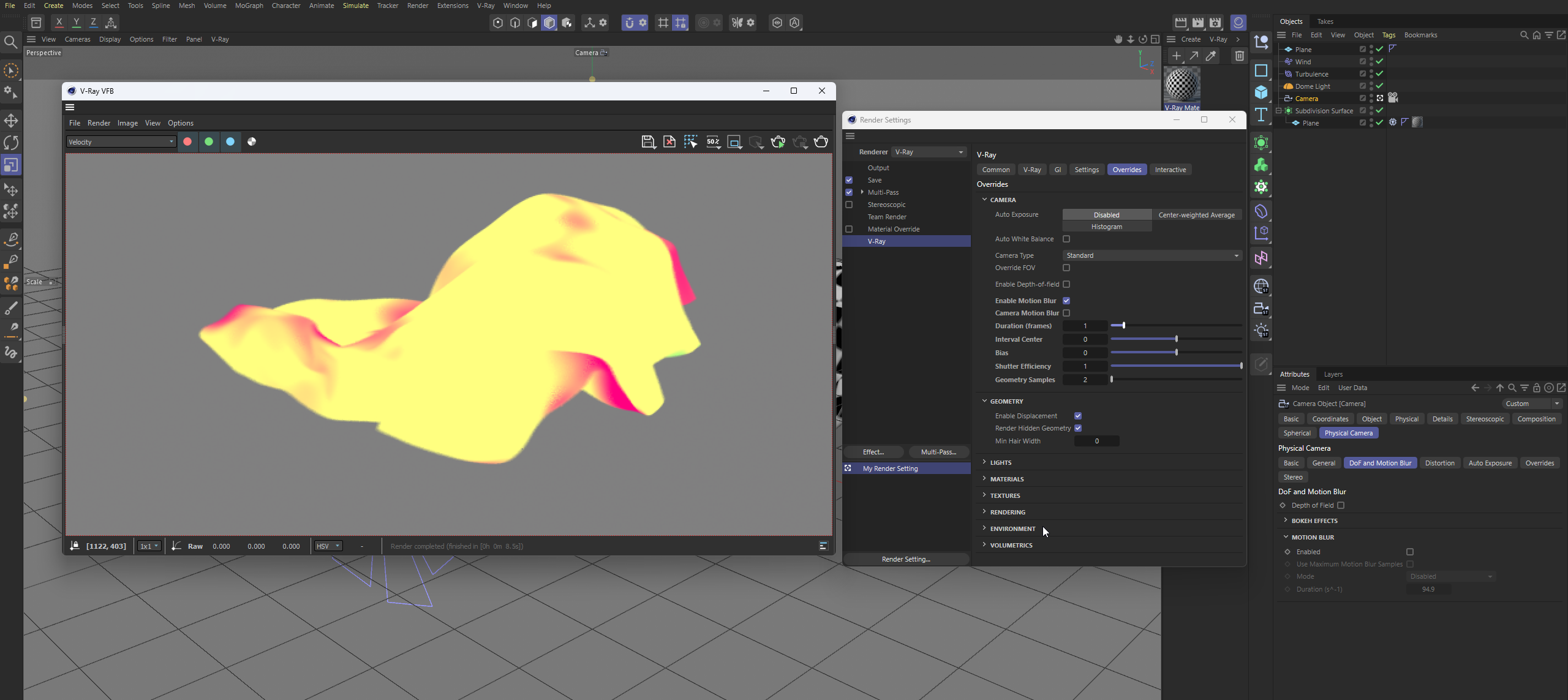Click the delete trash icon in material manager

[x=1240, y=56]
